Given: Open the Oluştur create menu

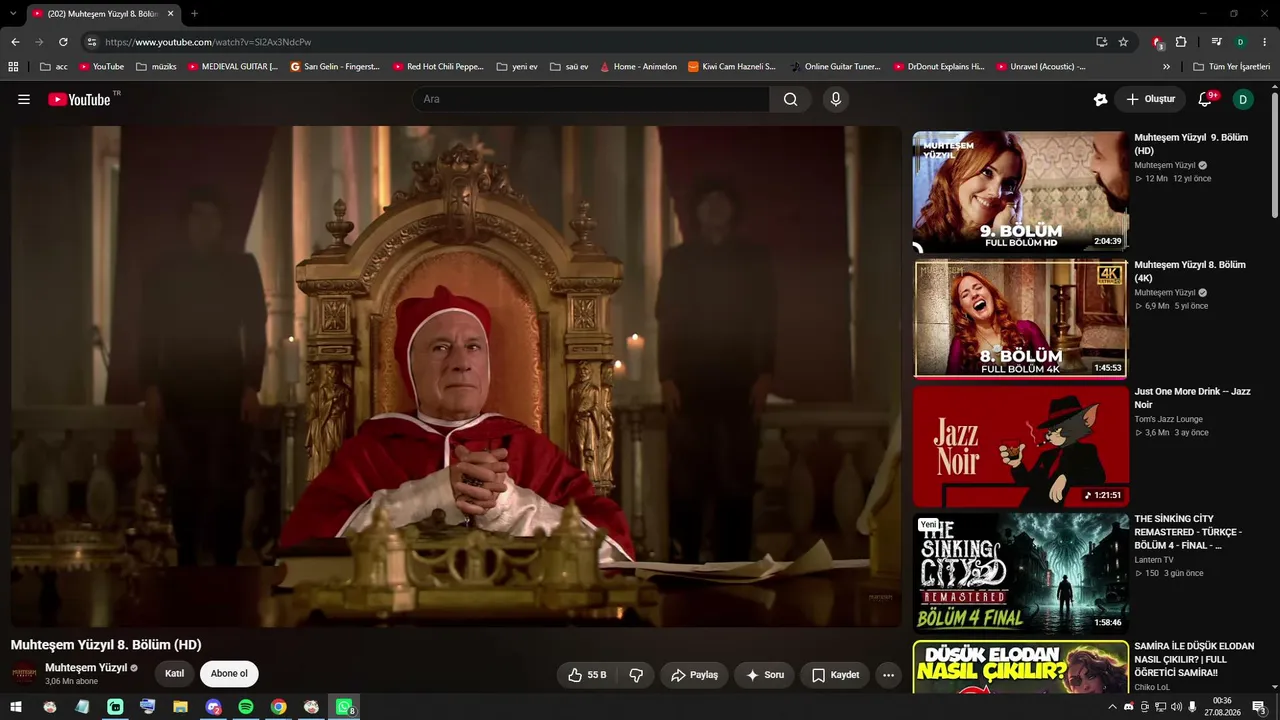Looking at the screenshot, I should [x=1151, y=99].
